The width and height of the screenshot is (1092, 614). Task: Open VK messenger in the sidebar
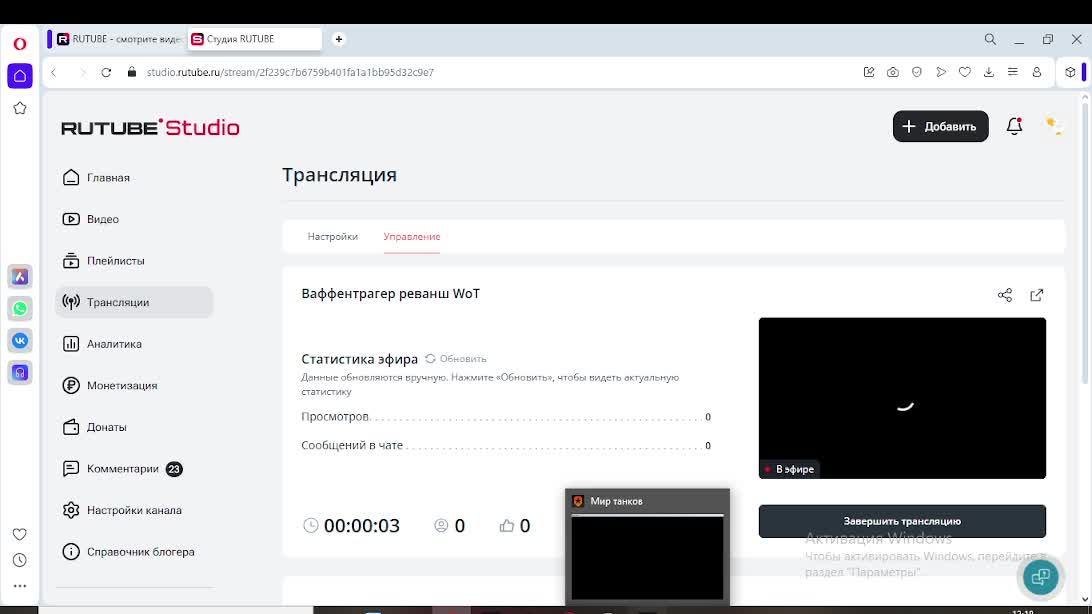point(20,340)
